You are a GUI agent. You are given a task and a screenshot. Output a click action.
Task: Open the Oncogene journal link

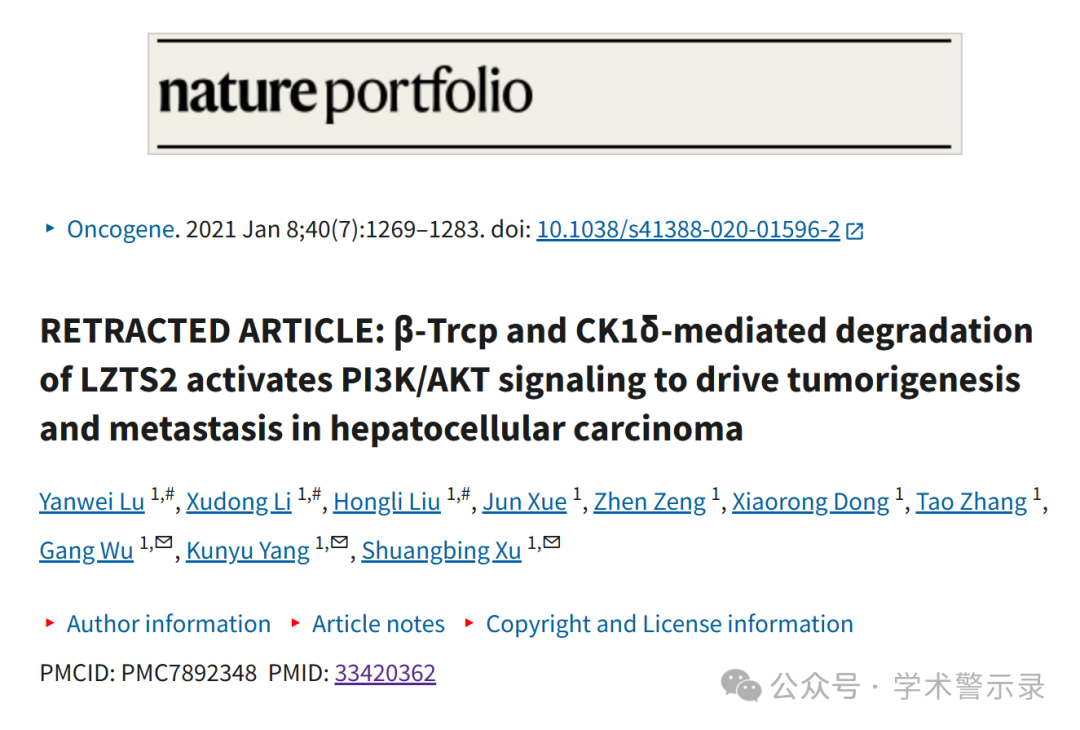point(121,229)
